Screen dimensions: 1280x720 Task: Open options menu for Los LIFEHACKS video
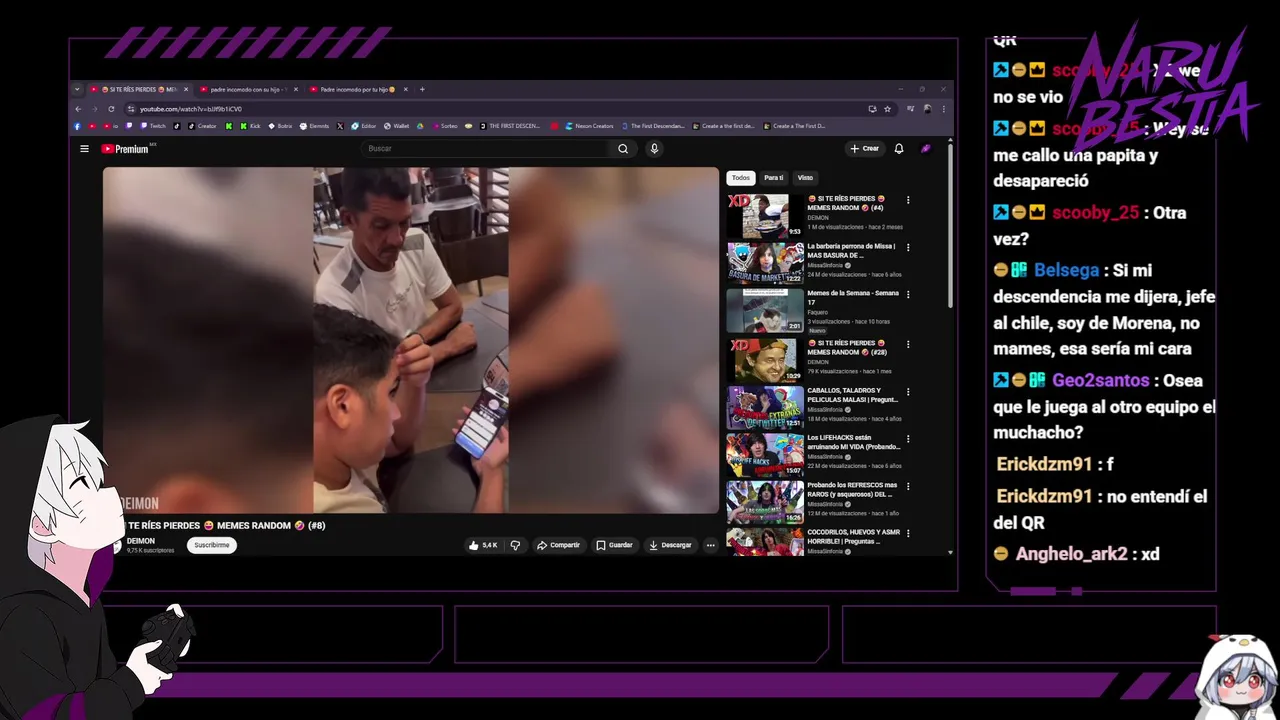coord(908,439)
